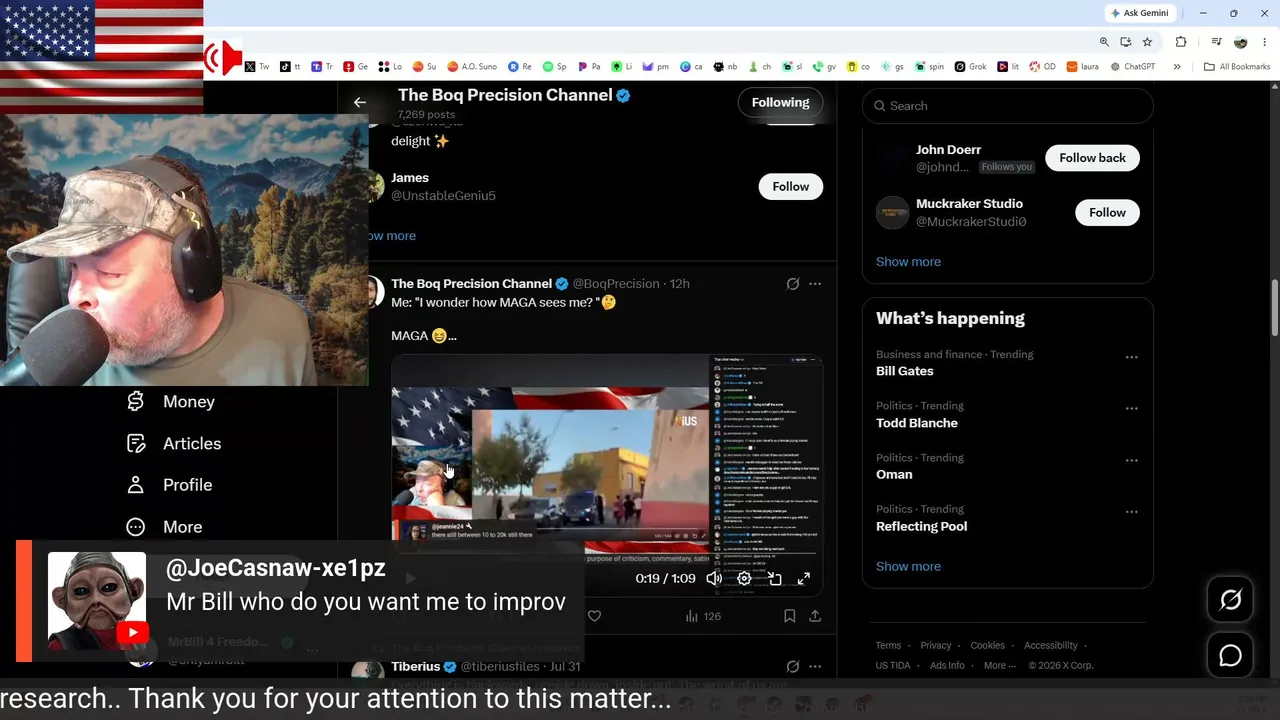Screen dimensions: 1280x720
Task: Bookmark the MAGA video post
Action: 789,616
